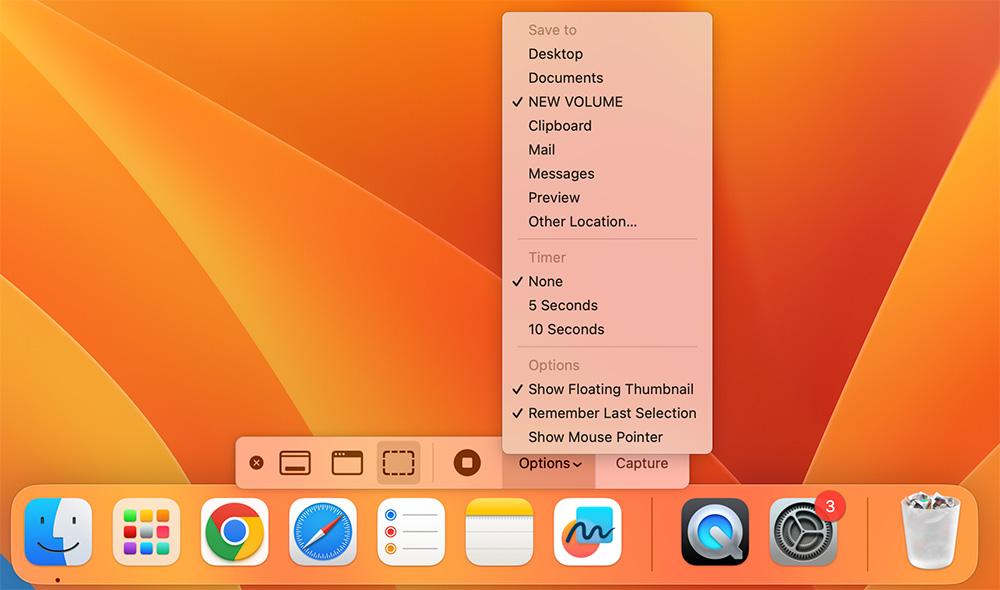
Task: Enable Show Mouse Pointer option
Action: click(x=595, y=437)
